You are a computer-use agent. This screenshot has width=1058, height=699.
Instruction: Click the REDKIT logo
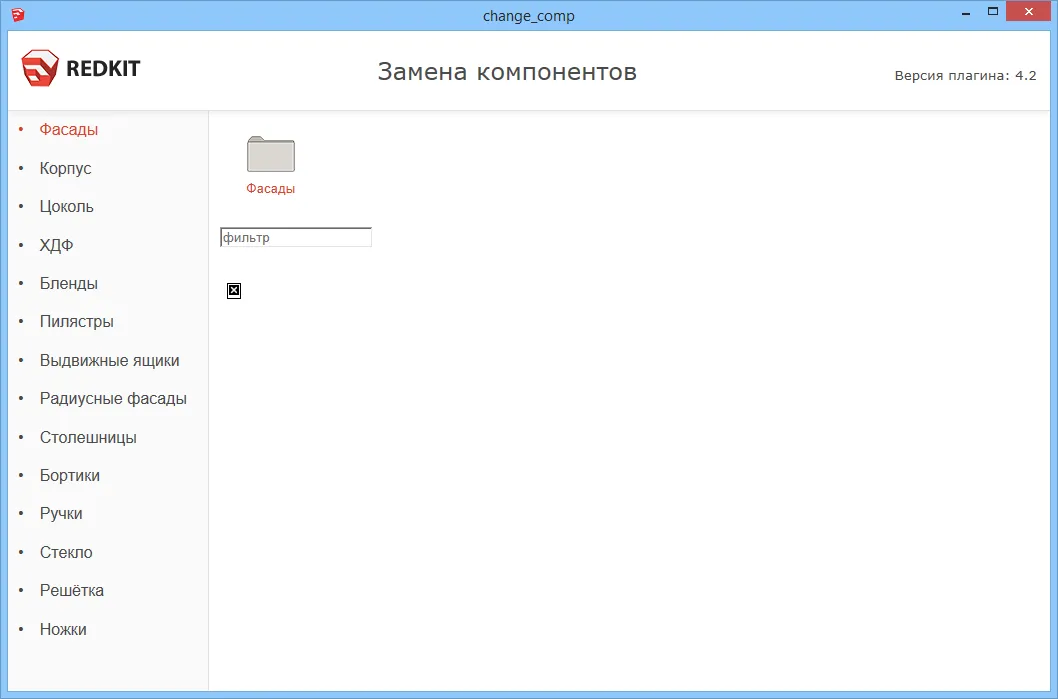pyautogui.click(x=80, y=68)
